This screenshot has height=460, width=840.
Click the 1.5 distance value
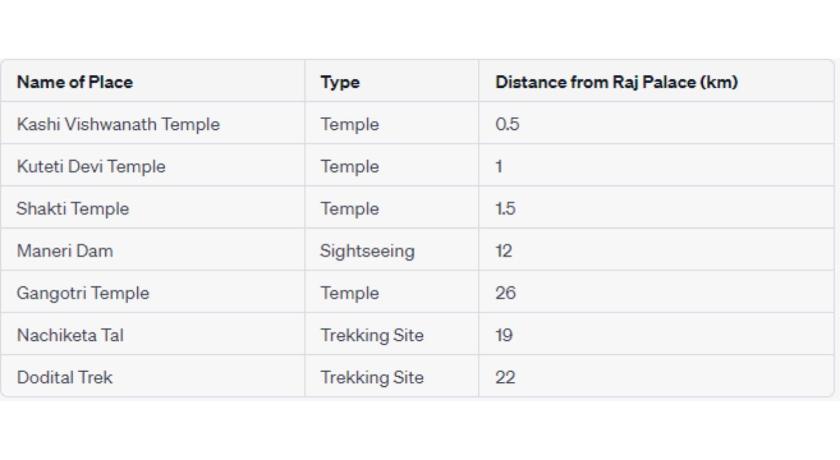[505, 208]
